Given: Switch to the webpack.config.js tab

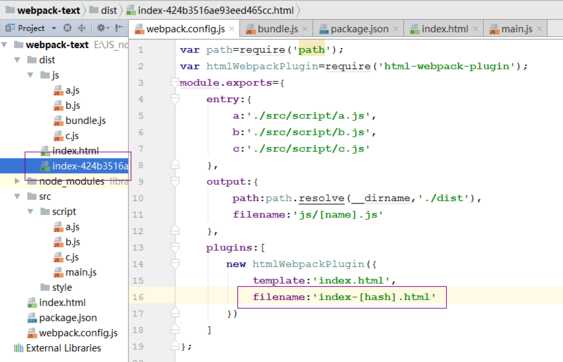Looking at the screenshot, I should (x=186, y=29).
